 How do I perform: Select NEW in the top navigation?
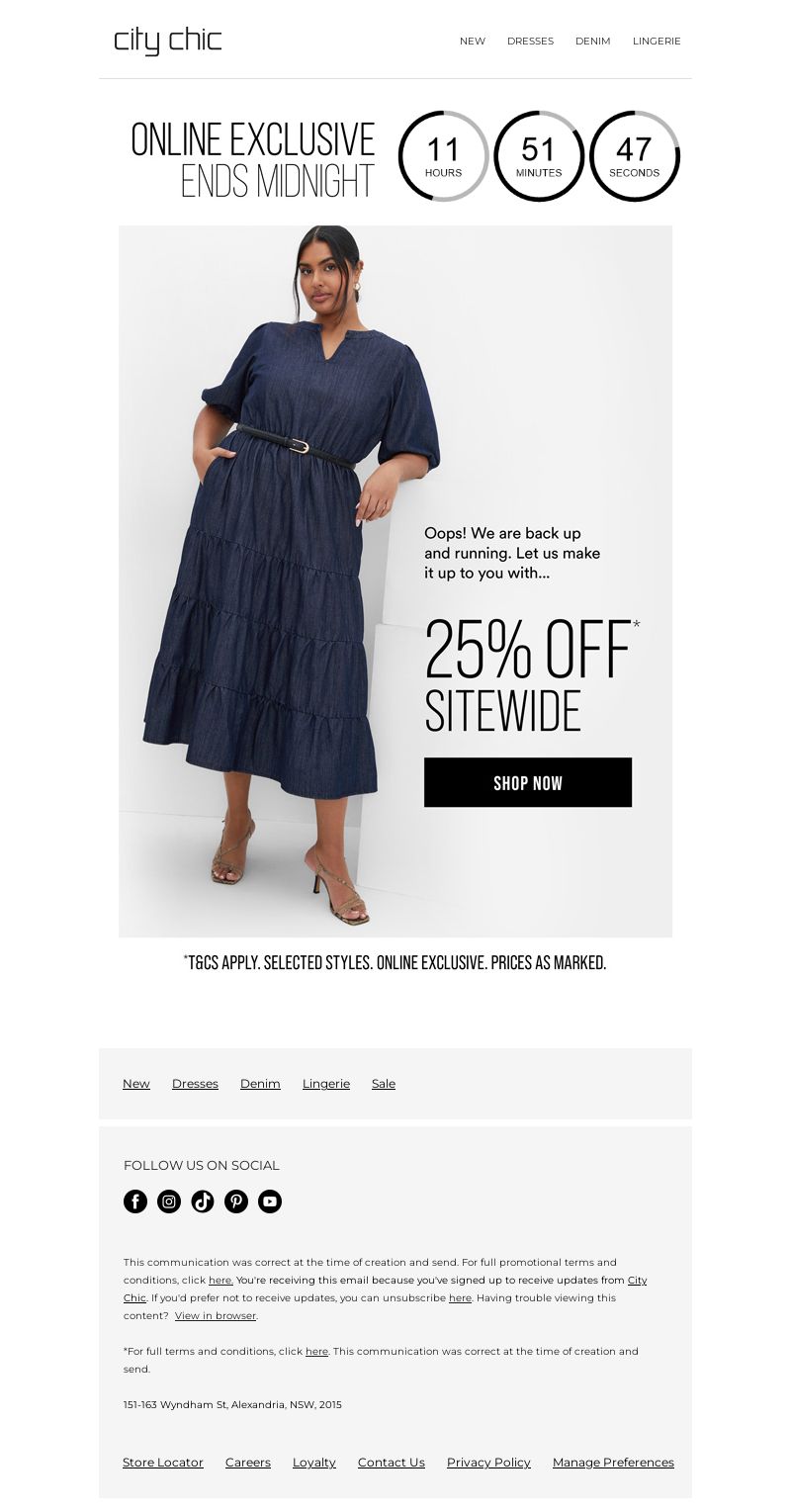click(x=473, y=42)
